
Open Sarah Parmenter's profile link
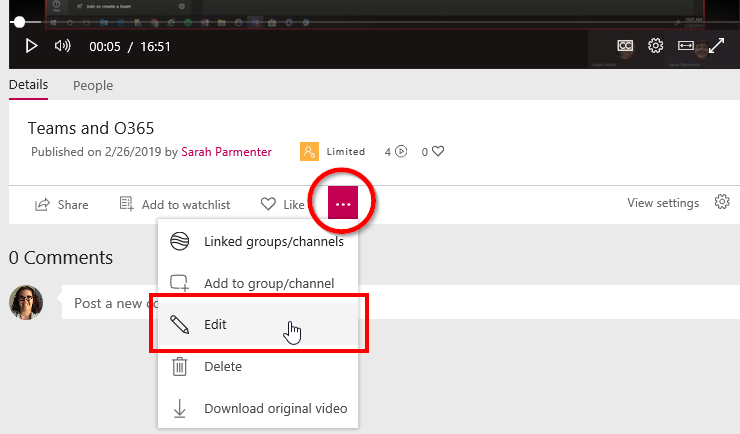pyautogui.click(x=227, y=152)
